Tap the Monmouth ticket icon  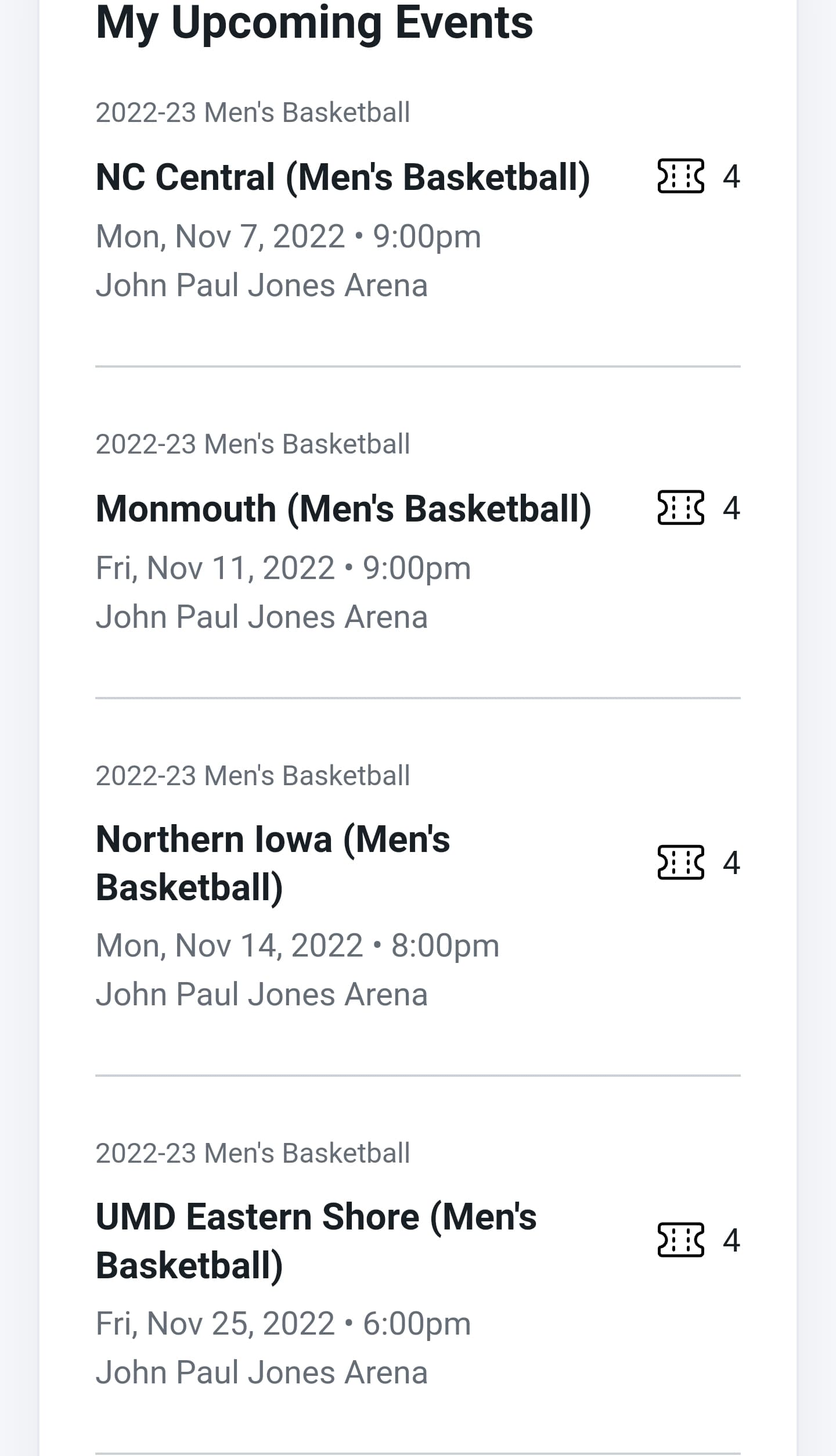click(680, 508)
